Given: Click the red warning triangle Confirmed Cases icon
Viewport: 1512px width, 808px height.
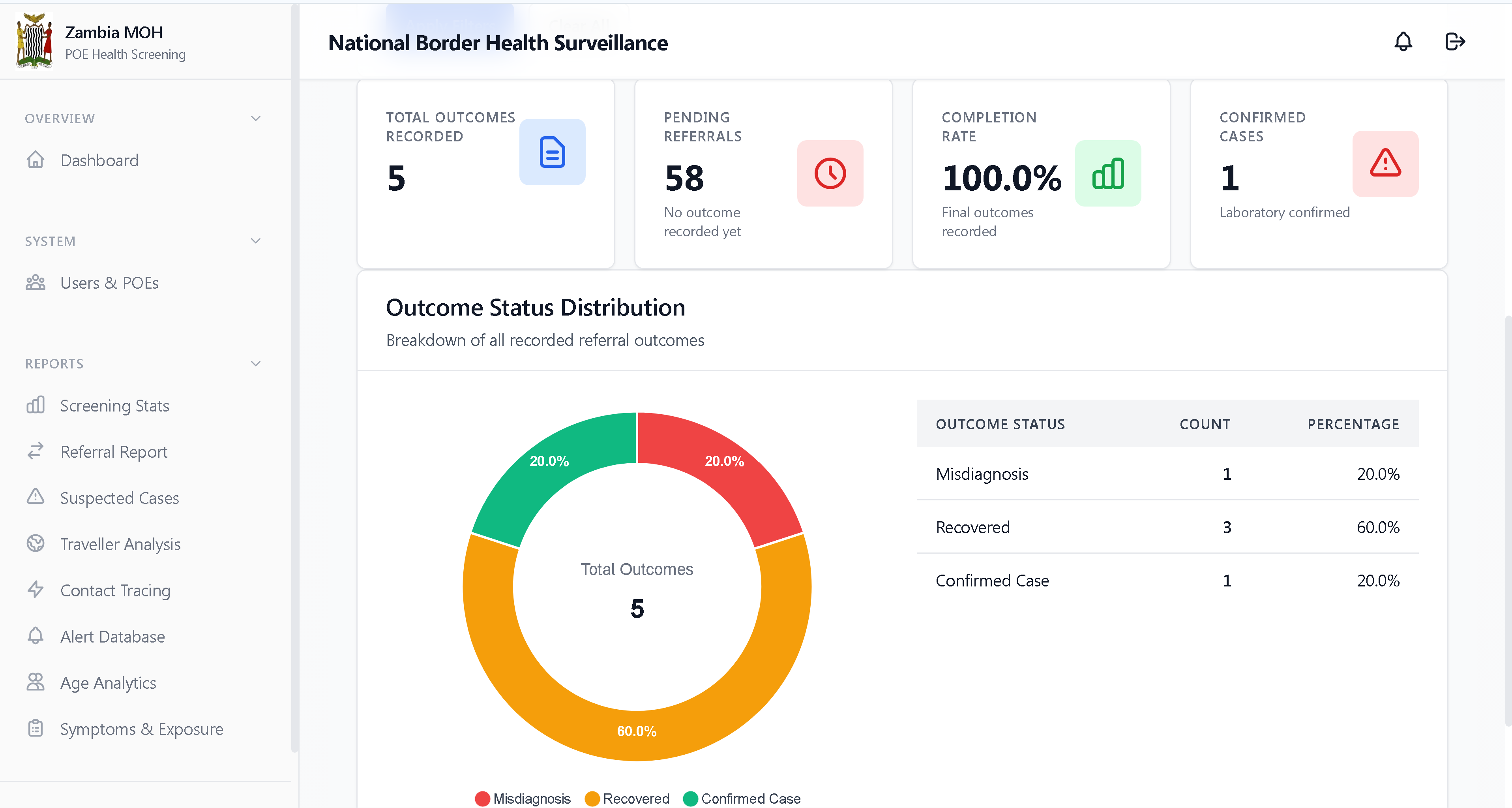Looking at the screenshot, I should click(x=1385, y=164).
